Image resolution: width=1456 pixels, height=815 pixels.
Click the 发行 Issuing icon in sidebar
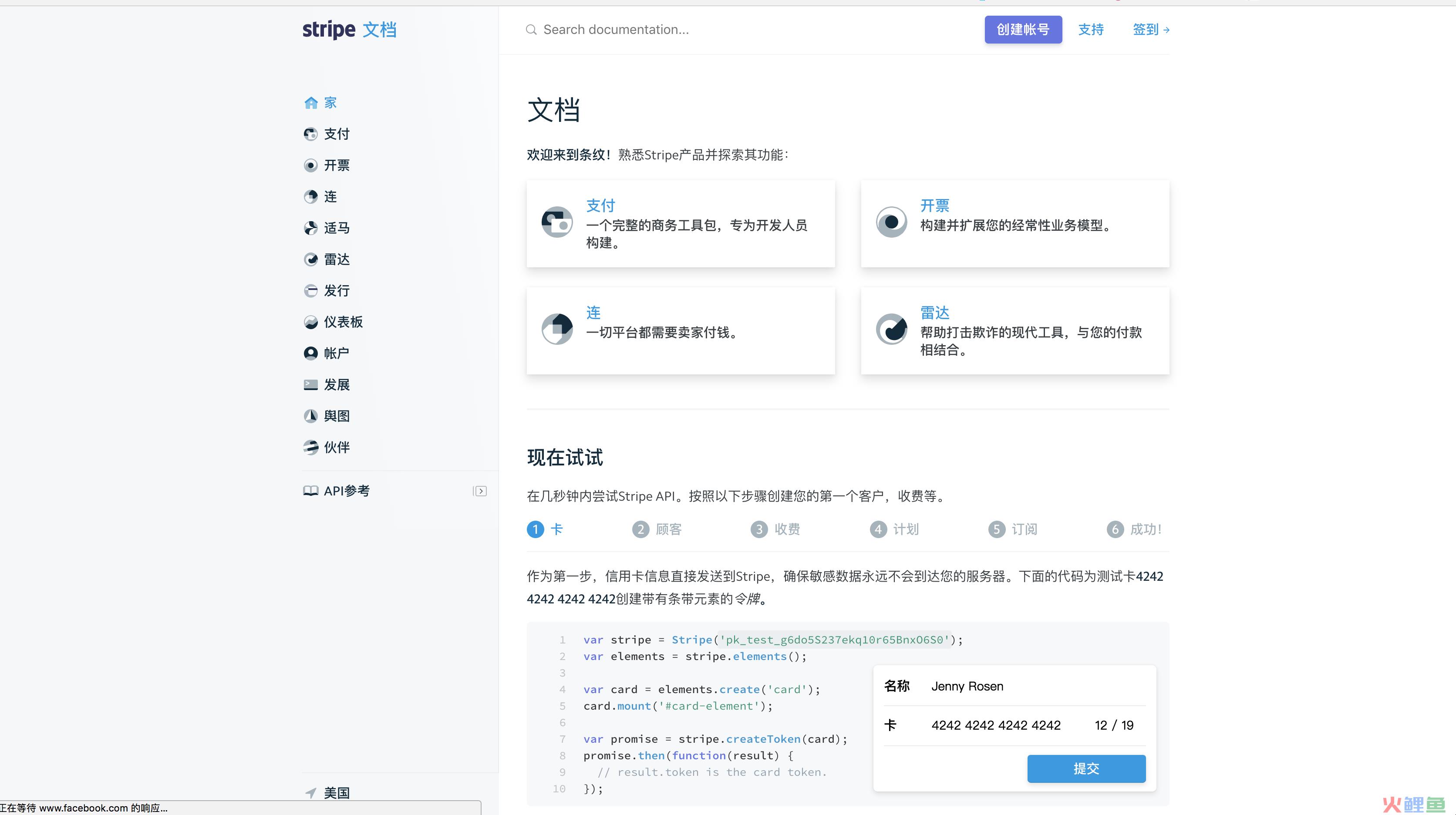click(311, 290)
